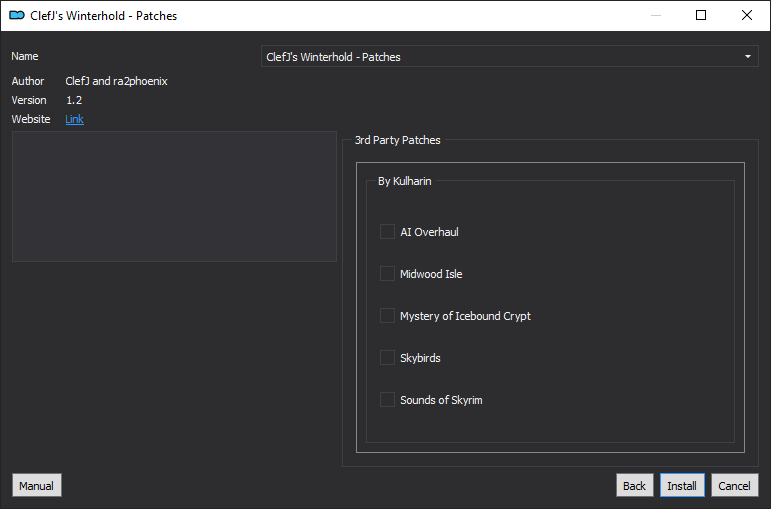Click the Mod Organizer icon in title bar
771x509 pixels.
tap(17, 15)
